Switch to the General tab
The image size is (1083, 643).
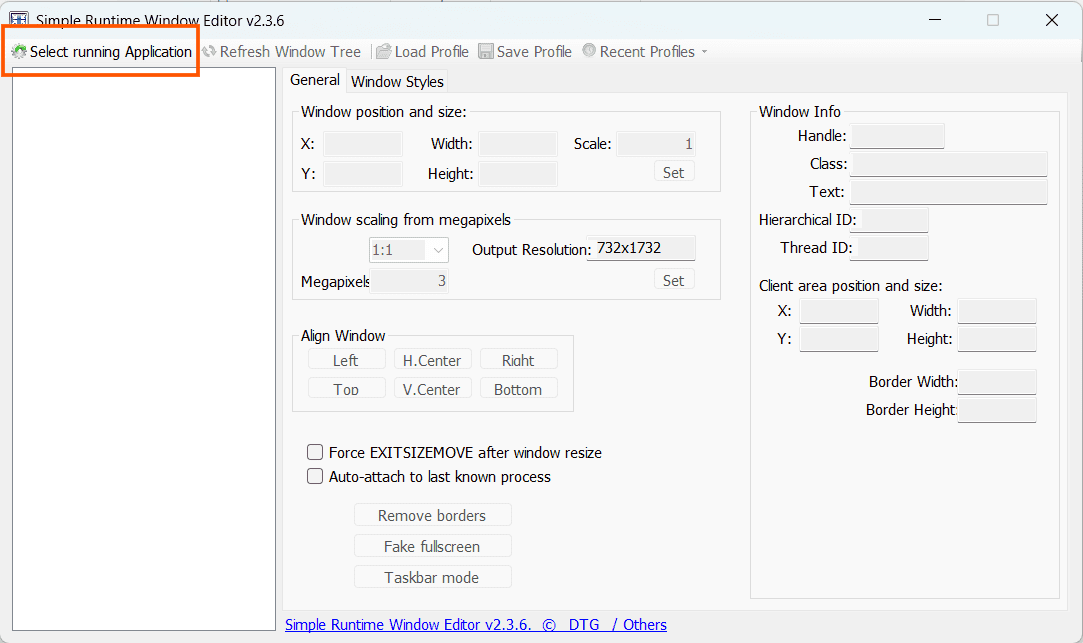[315, 80]
